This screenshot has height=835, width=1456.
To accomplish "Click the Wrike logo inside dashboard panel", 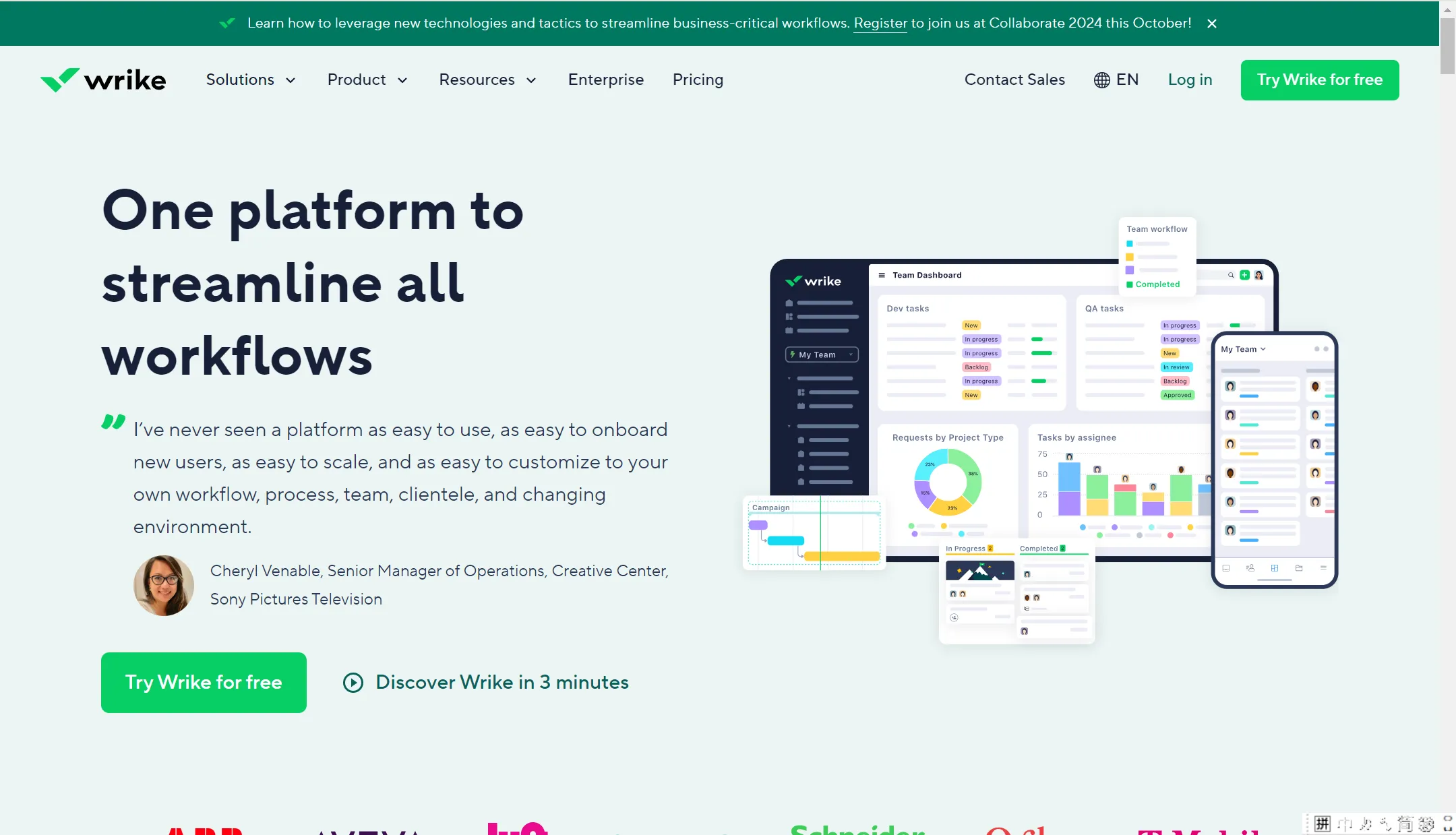I will (x=812, y=280).
